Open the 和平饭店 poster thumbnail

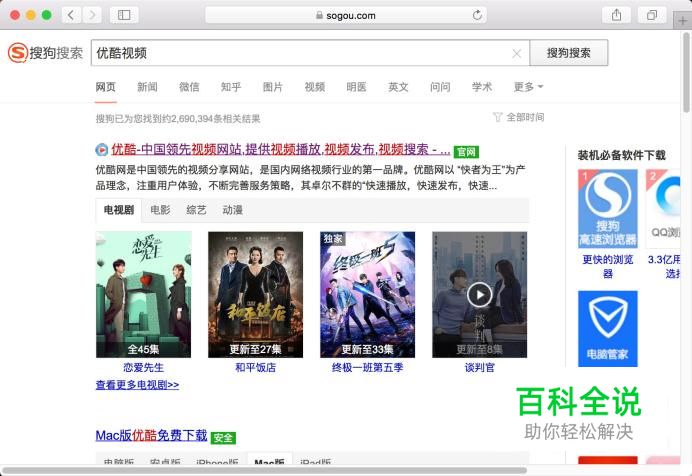click(256, 294)
